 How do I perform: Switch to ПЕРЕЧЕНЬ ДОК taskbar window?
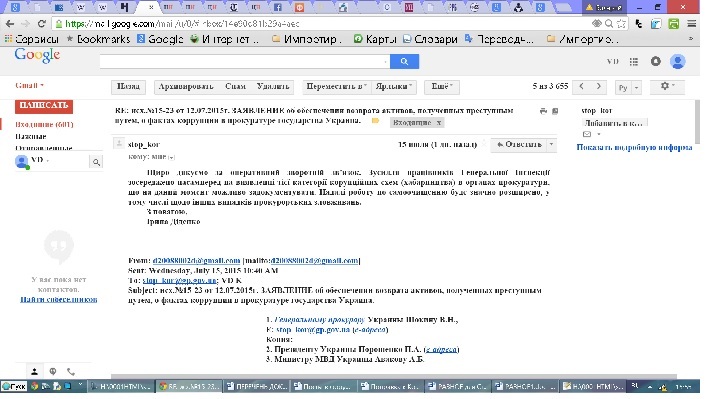[x=257, y=386]
